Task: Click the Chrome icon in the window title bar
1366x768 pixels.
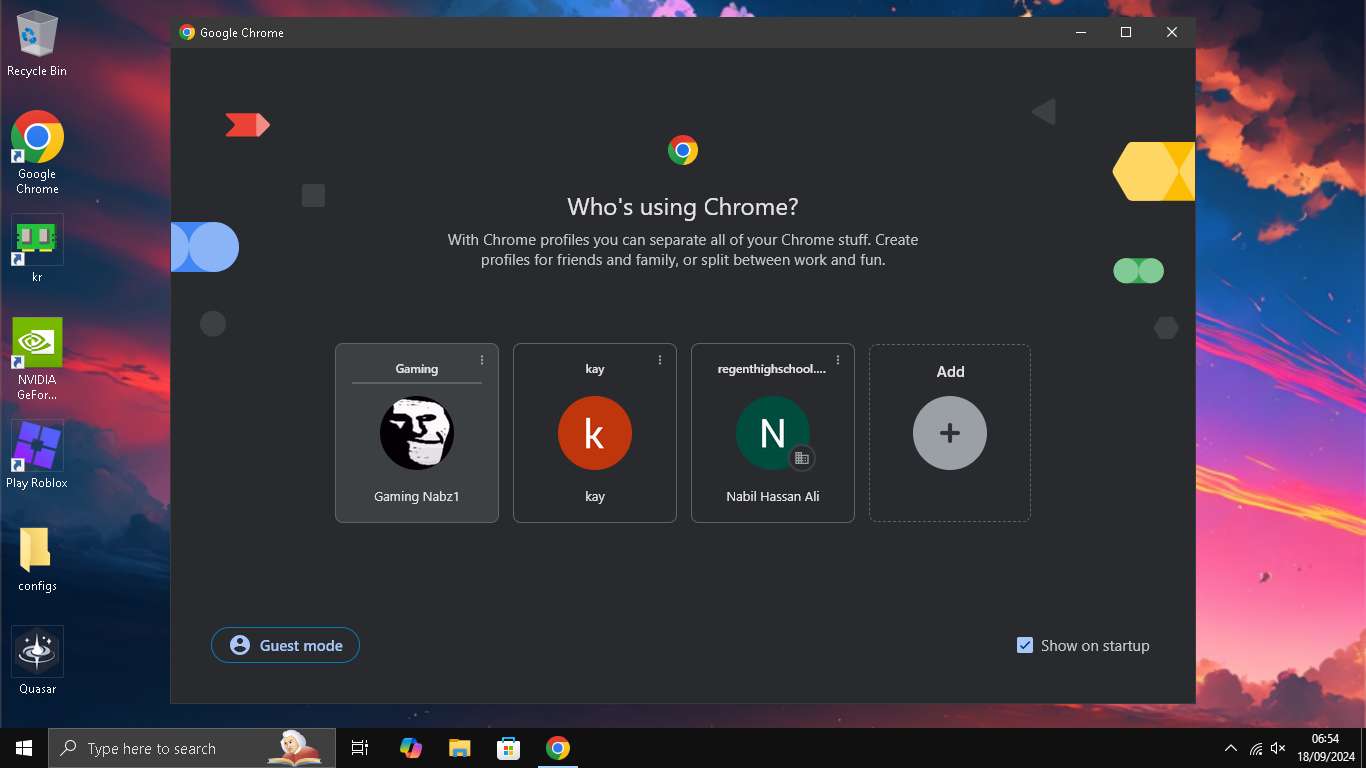Action: pos(187,32)
